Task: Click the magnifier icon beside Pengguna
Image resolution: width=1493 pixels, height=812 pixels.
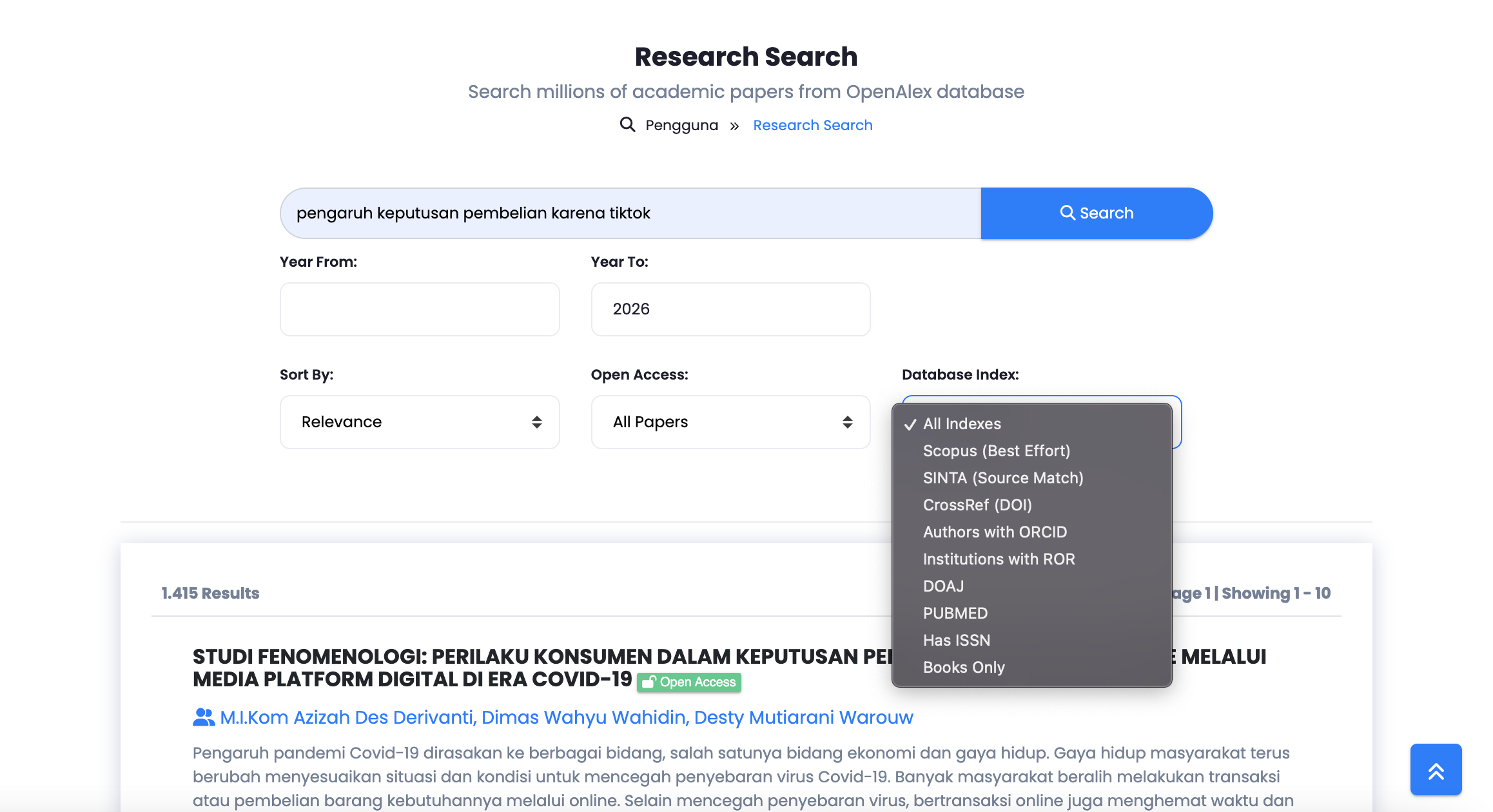Action: [627, 124]
